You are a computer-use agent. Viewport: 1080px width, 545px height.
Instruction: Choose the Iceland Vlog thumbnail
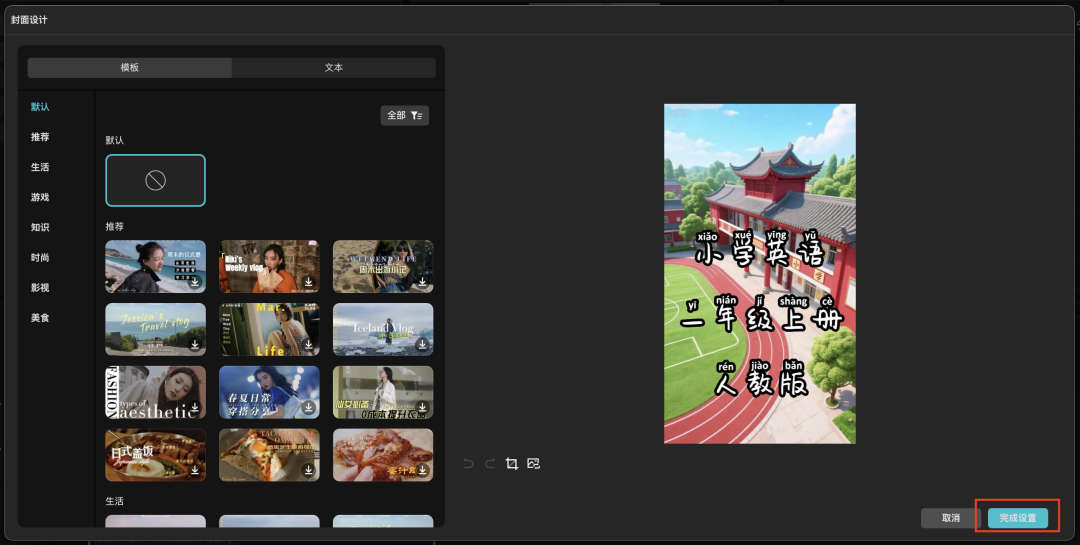[x=383, y=329]
